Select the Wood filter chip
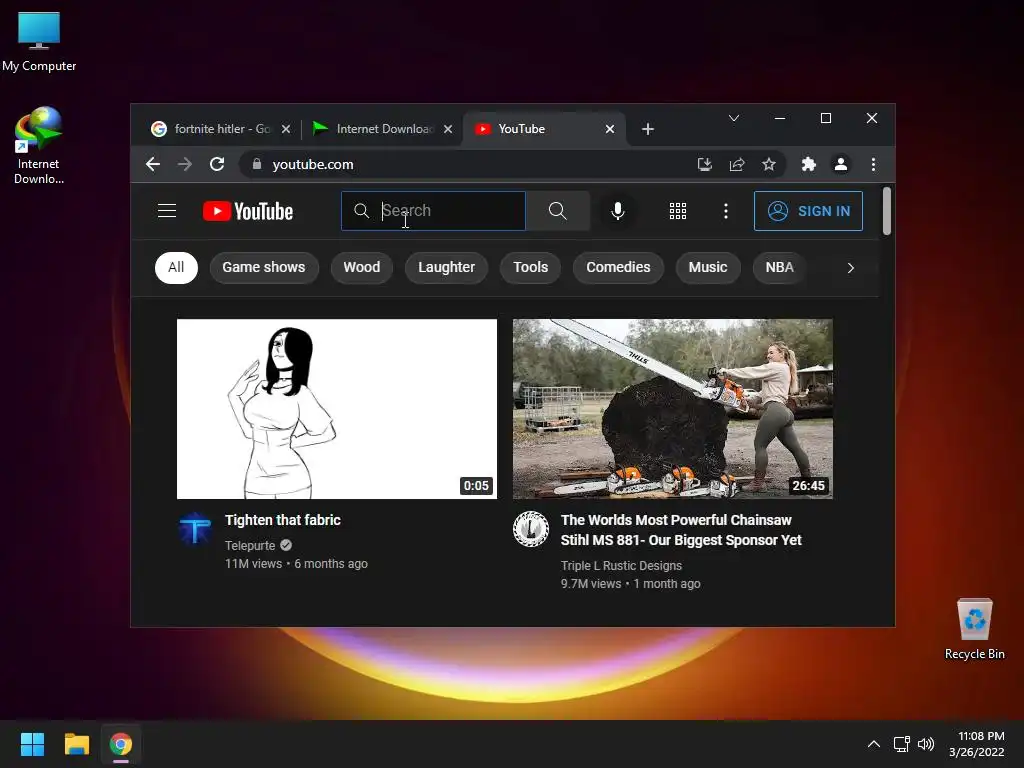The height and width of the screenshot is (768, 1024). coord(362,268)
